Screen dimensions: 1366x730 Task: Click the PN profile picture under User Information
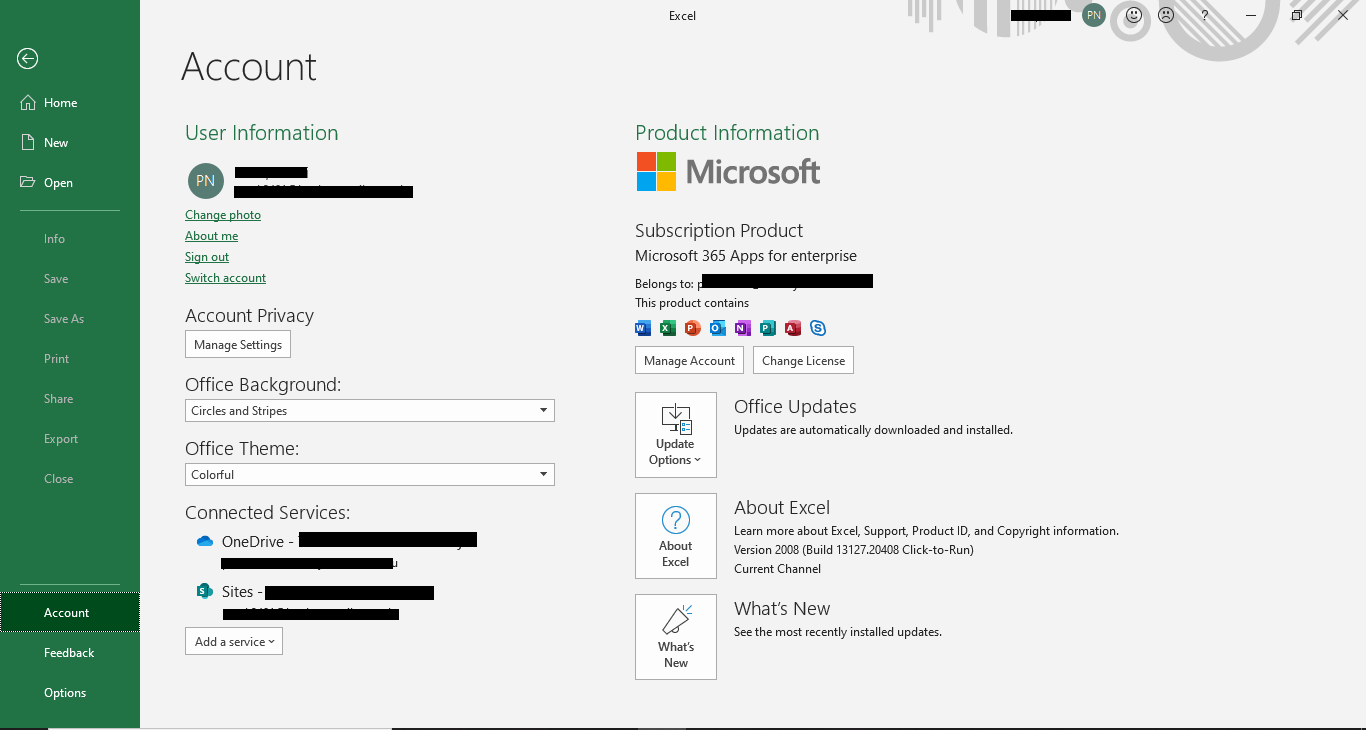(206, 181)
